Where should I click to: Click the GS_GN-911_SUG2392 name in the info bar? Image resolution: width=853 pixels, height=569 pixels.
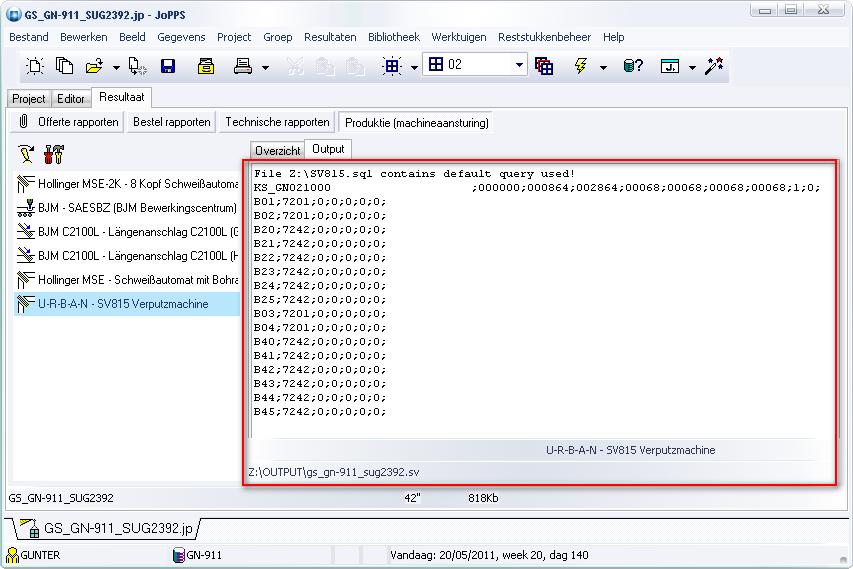pyautogui.click(x=61, y=498)
